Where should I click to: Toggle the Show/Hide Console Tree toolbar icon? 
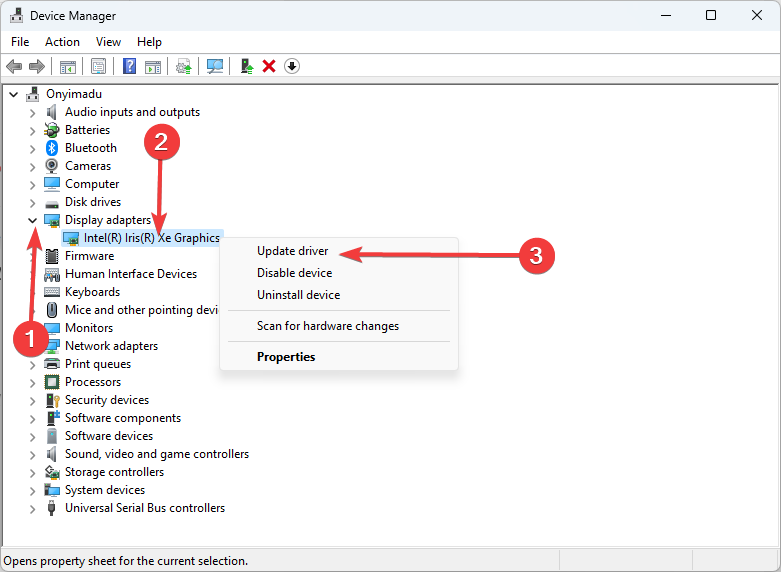tap(68, 66)
